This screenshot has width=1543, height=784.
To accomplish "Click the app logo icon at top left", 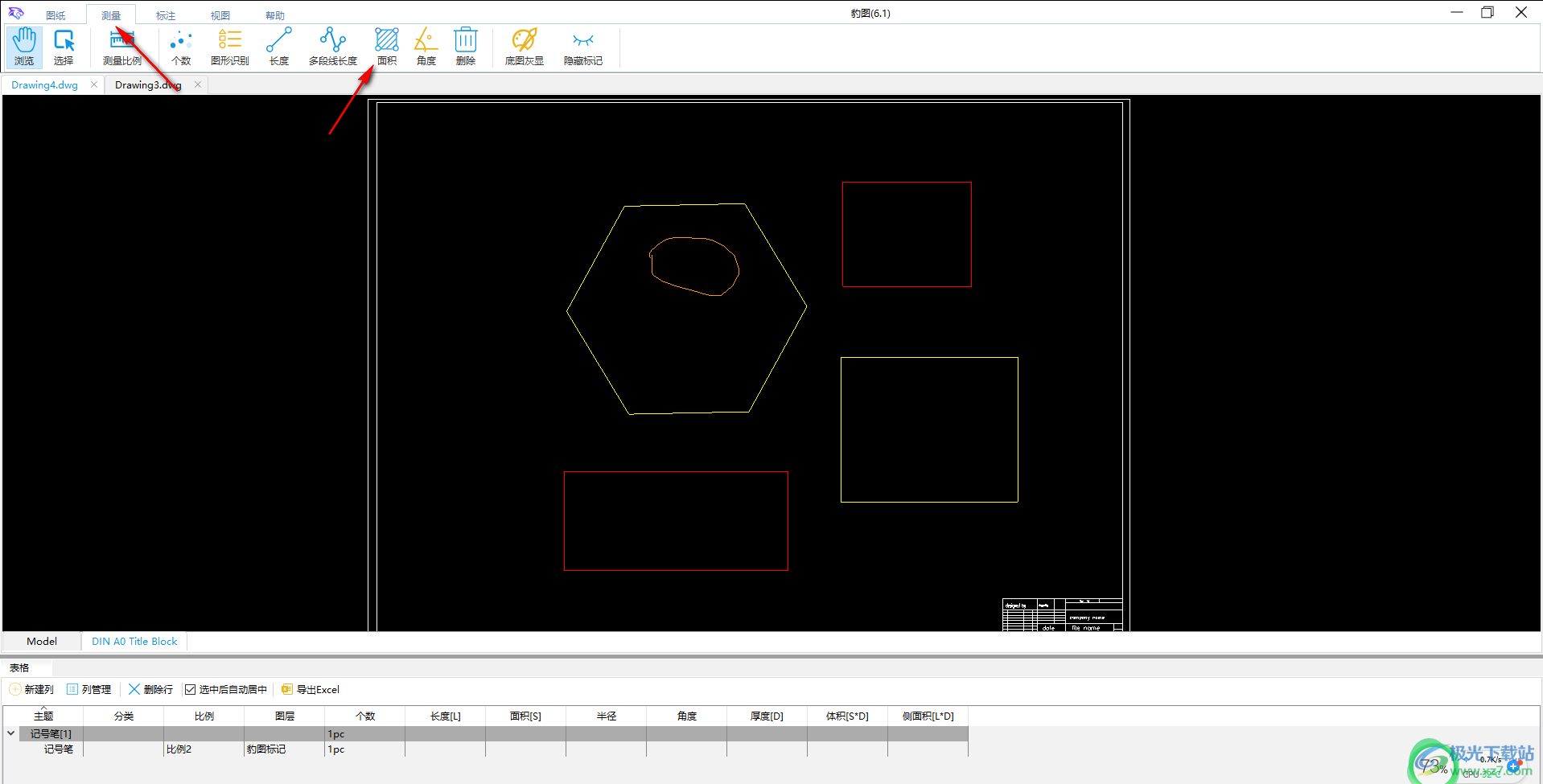I will pos(16,14).
